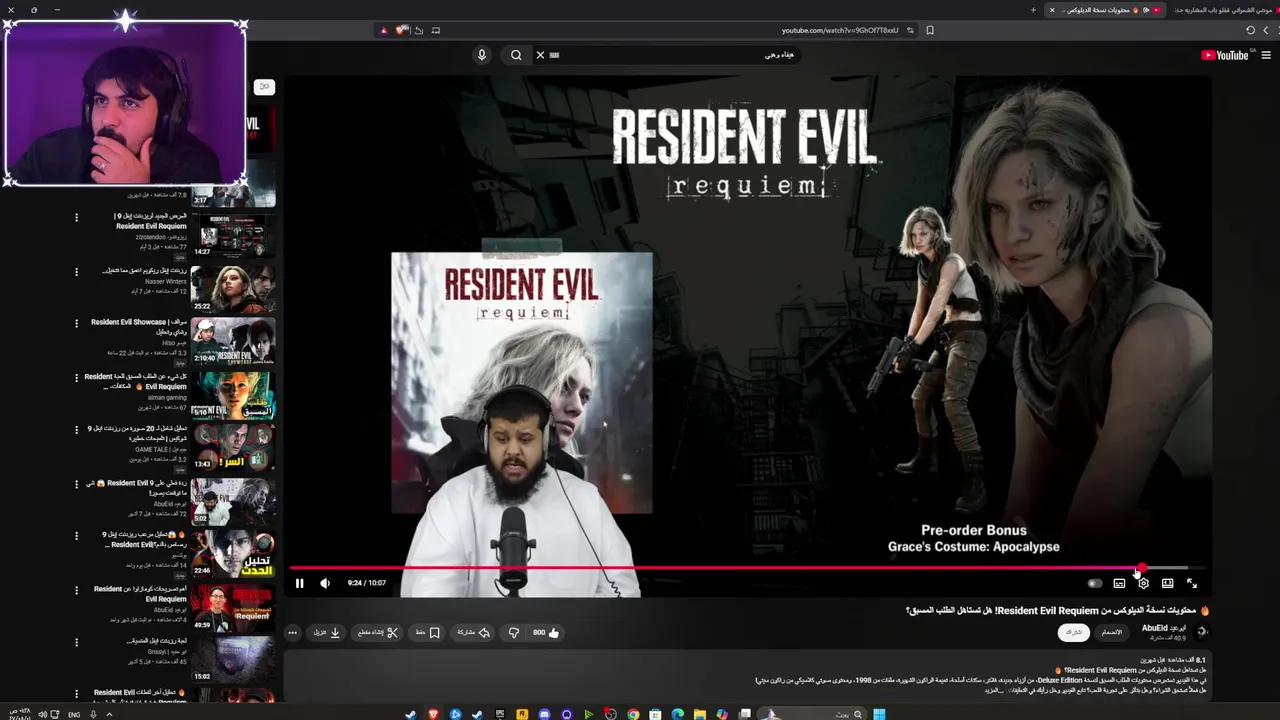Toggle the autoplay switch in player
The height and width of the screenshot is (720, 1280).
point(1095,583)
